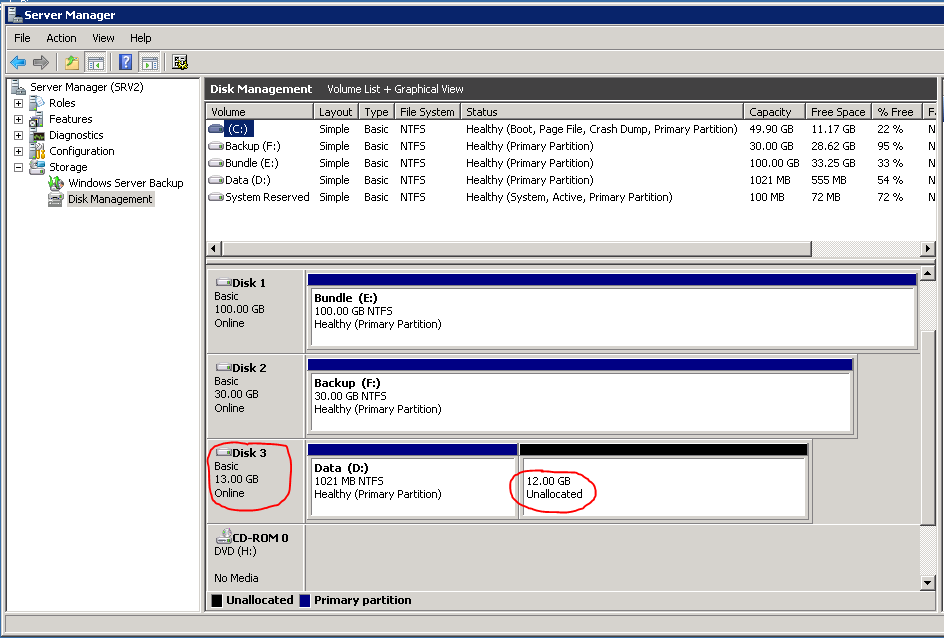This screenshot has height=638, width=944.
Task: Select the Disk Management tree item
Action: 110,199
